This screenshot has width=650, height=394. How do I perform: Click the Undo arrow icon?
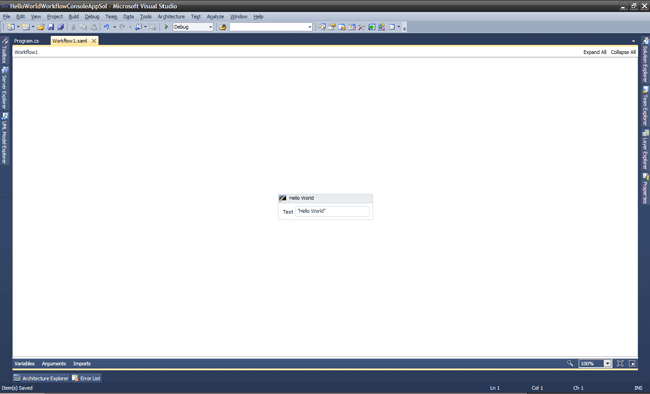[107, 27]
